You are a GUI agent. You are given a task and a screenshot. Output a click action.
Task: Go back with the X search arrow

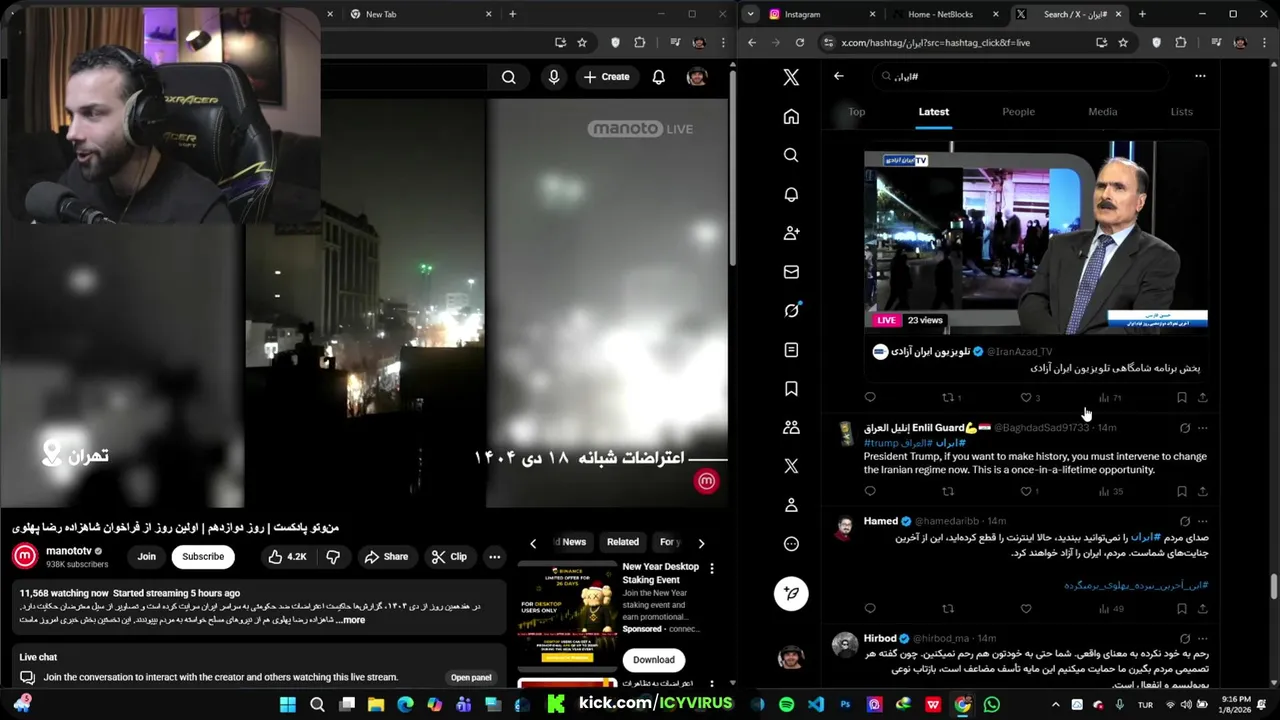tap(839, 76)
